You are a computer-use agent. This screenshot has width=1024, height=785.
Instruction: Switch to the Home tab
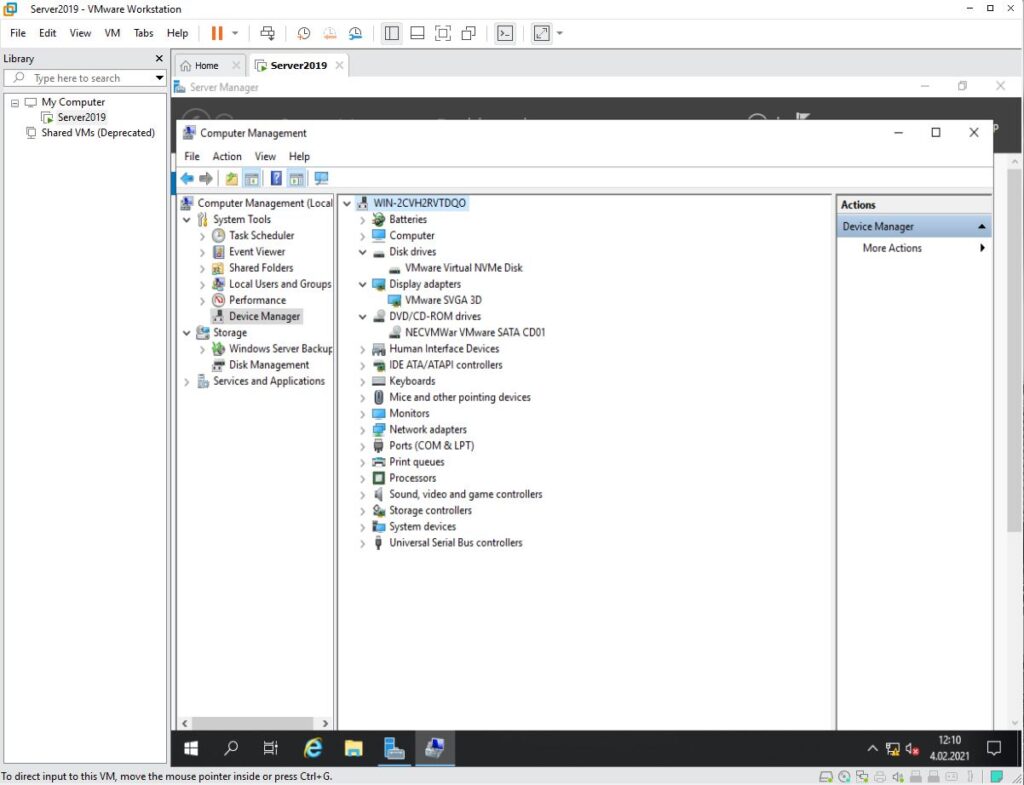pos(206,65)
